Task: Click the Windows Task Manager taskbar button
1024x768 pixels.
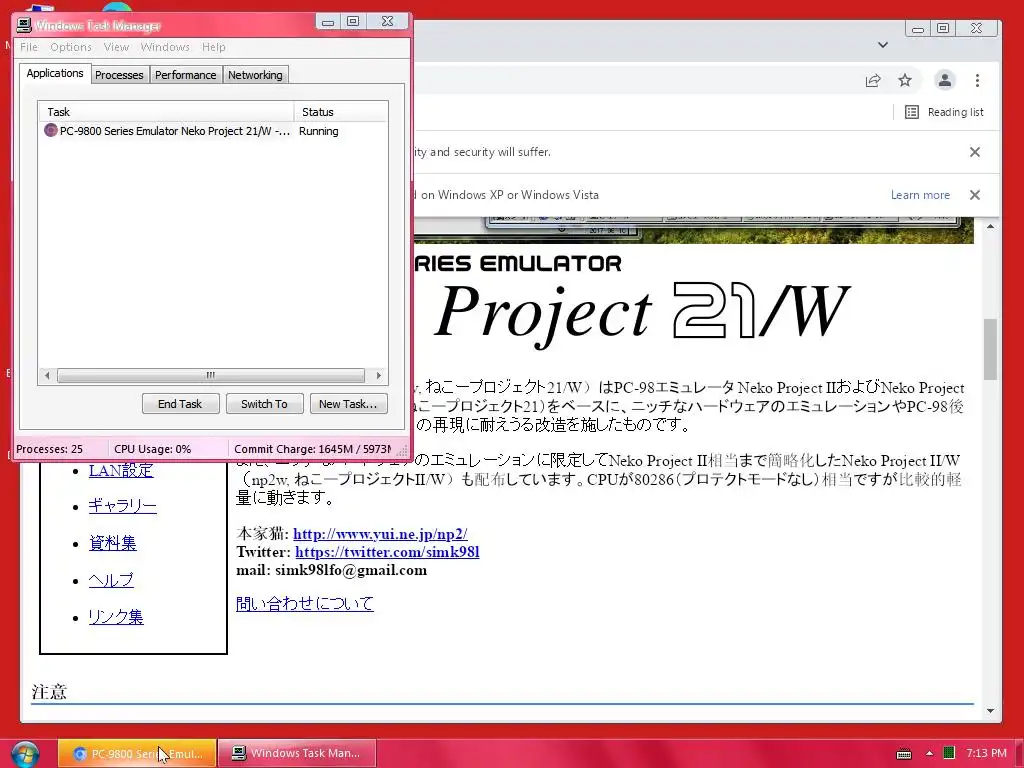Action: (297, 754)
